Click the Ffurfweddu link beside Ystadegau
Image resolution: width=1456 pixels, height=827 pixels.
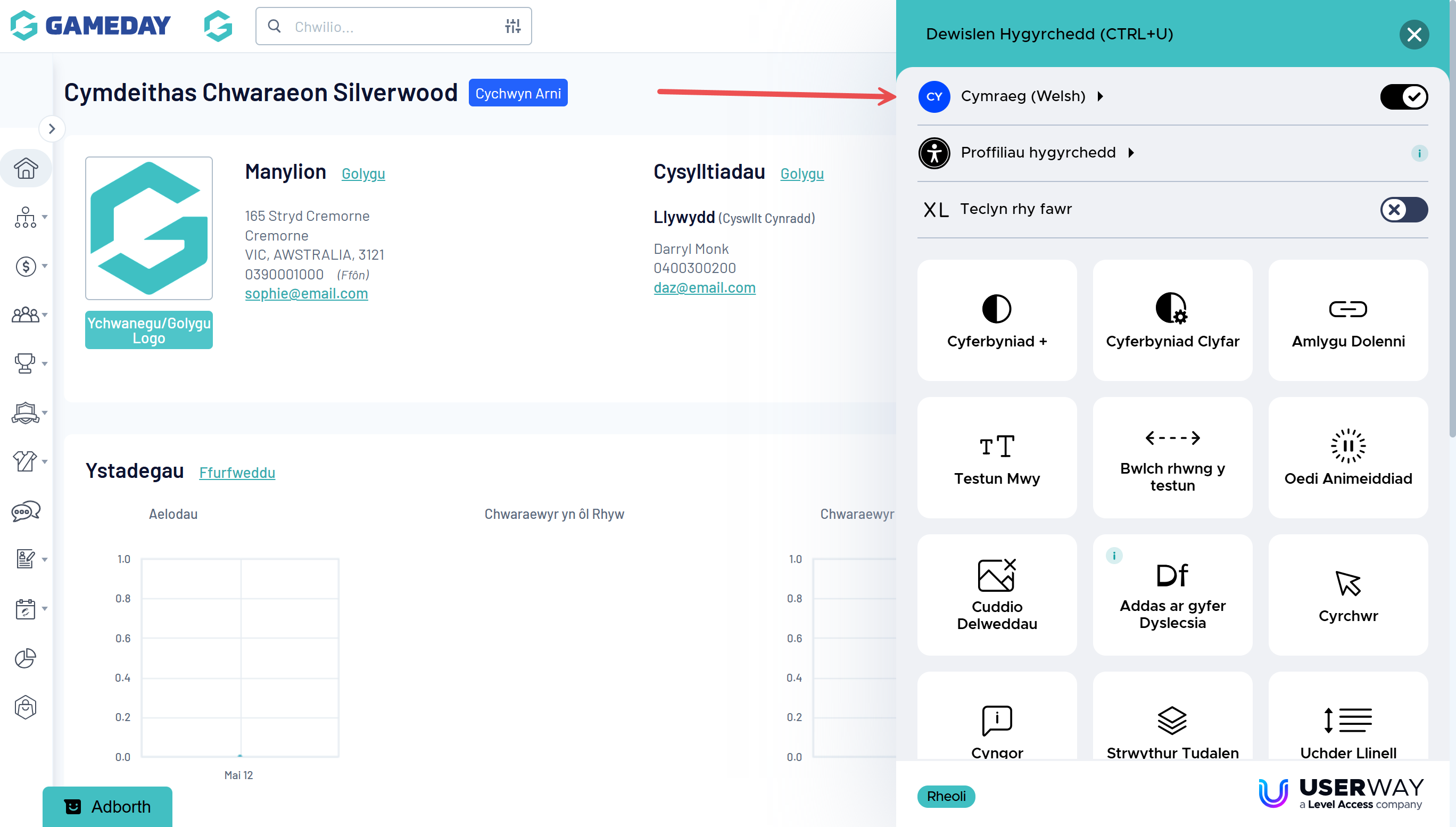pyautogui.click(x=237, y=472)
